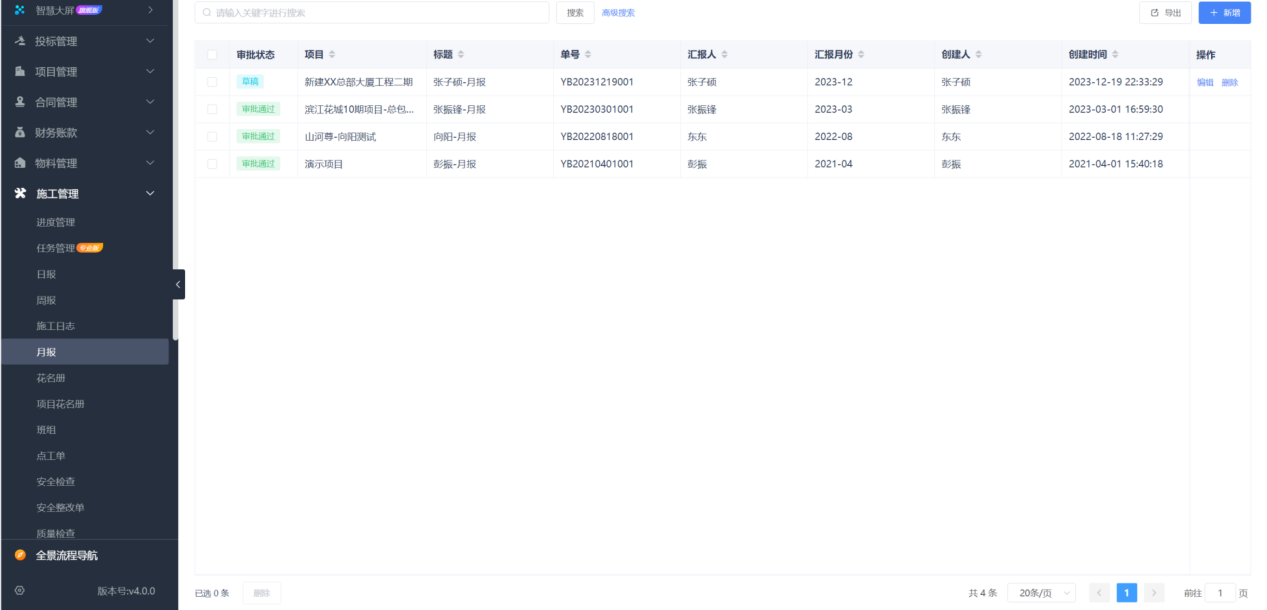Open the 20条/页 page size dropdown

1041,593
